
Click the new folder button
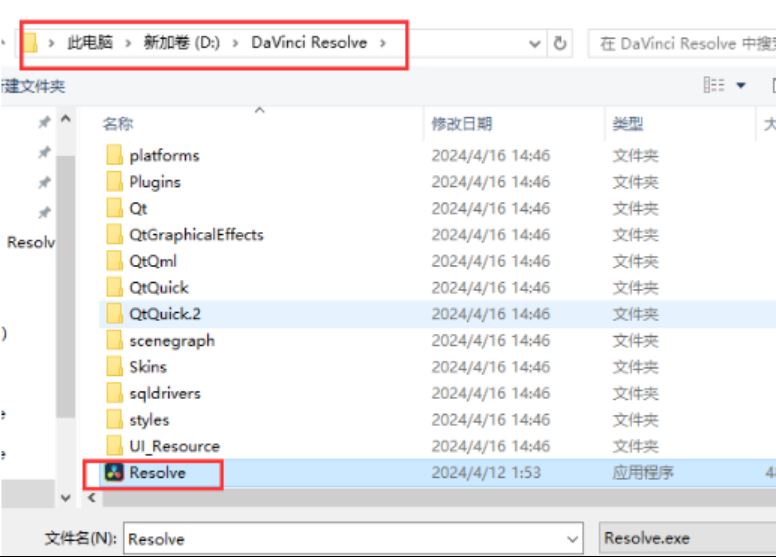click(33, 87)
